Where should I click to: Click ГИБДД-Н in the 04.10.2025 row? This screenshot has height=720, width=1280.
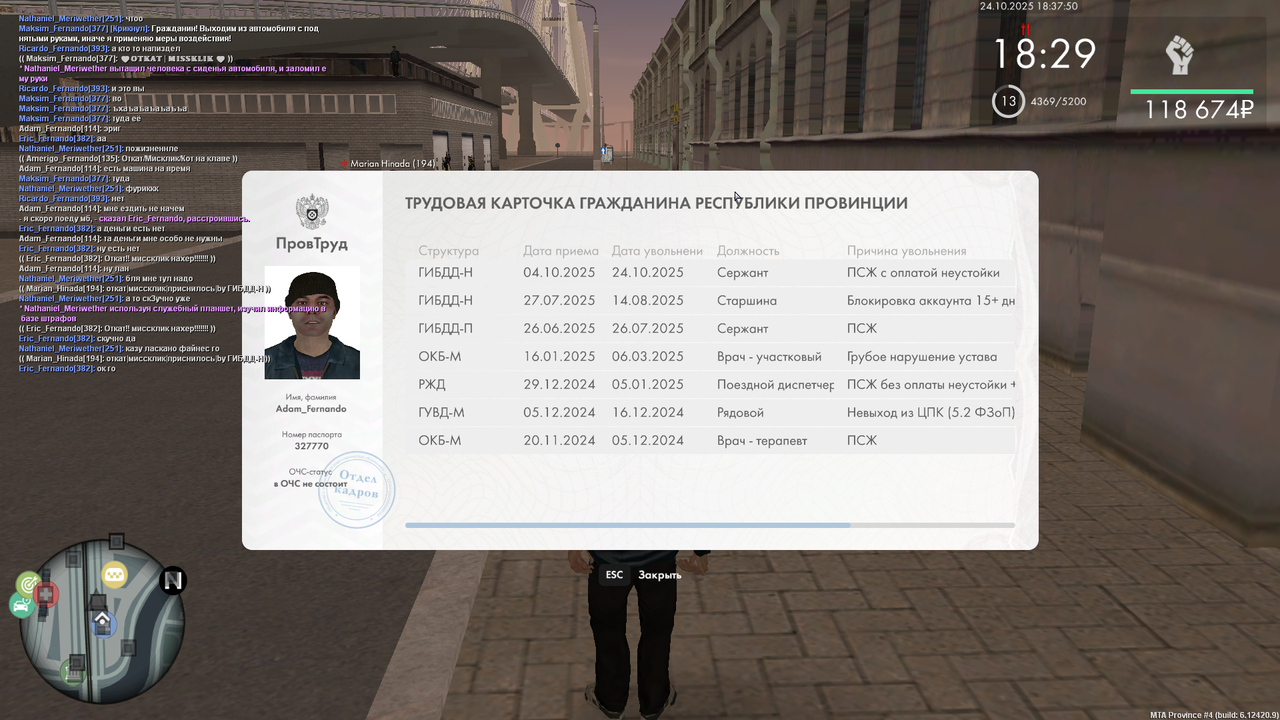pos(446,272)
